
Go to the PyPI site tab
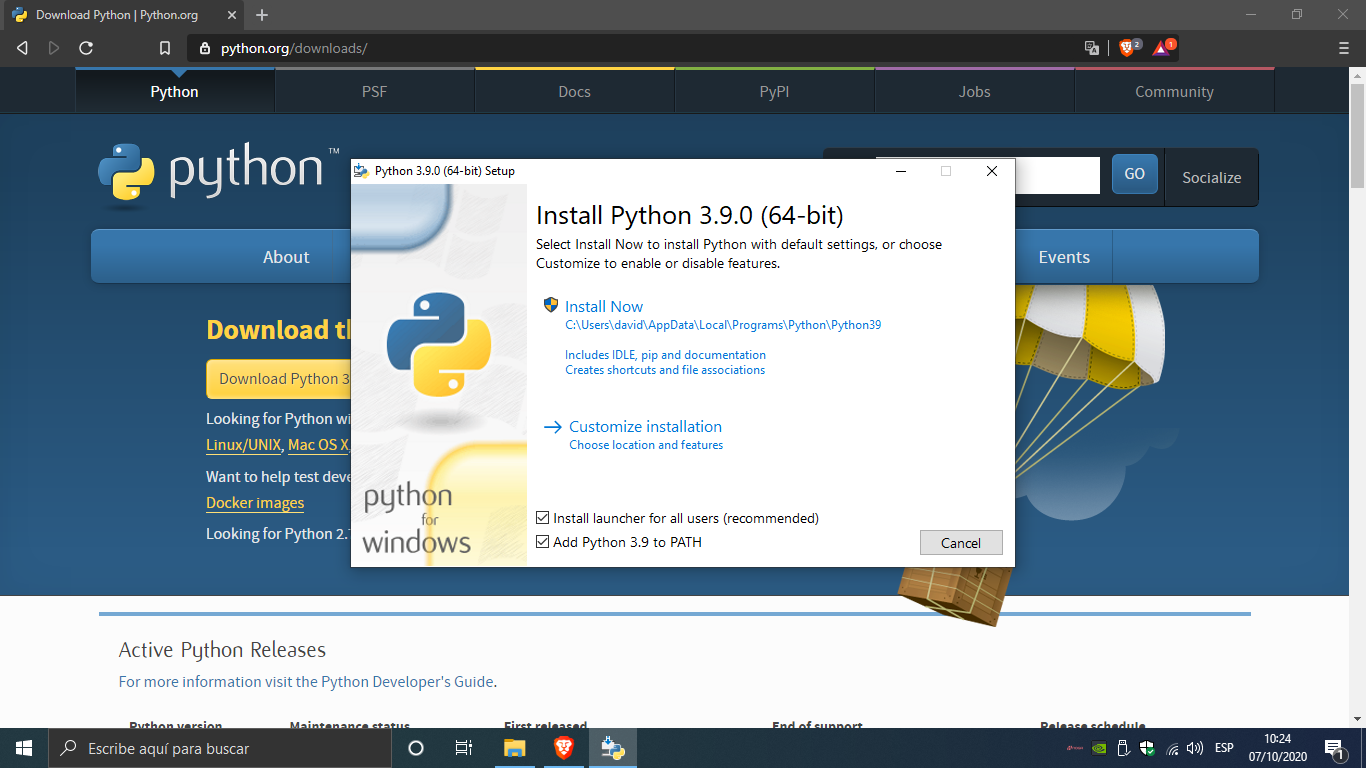click(775, 91)
